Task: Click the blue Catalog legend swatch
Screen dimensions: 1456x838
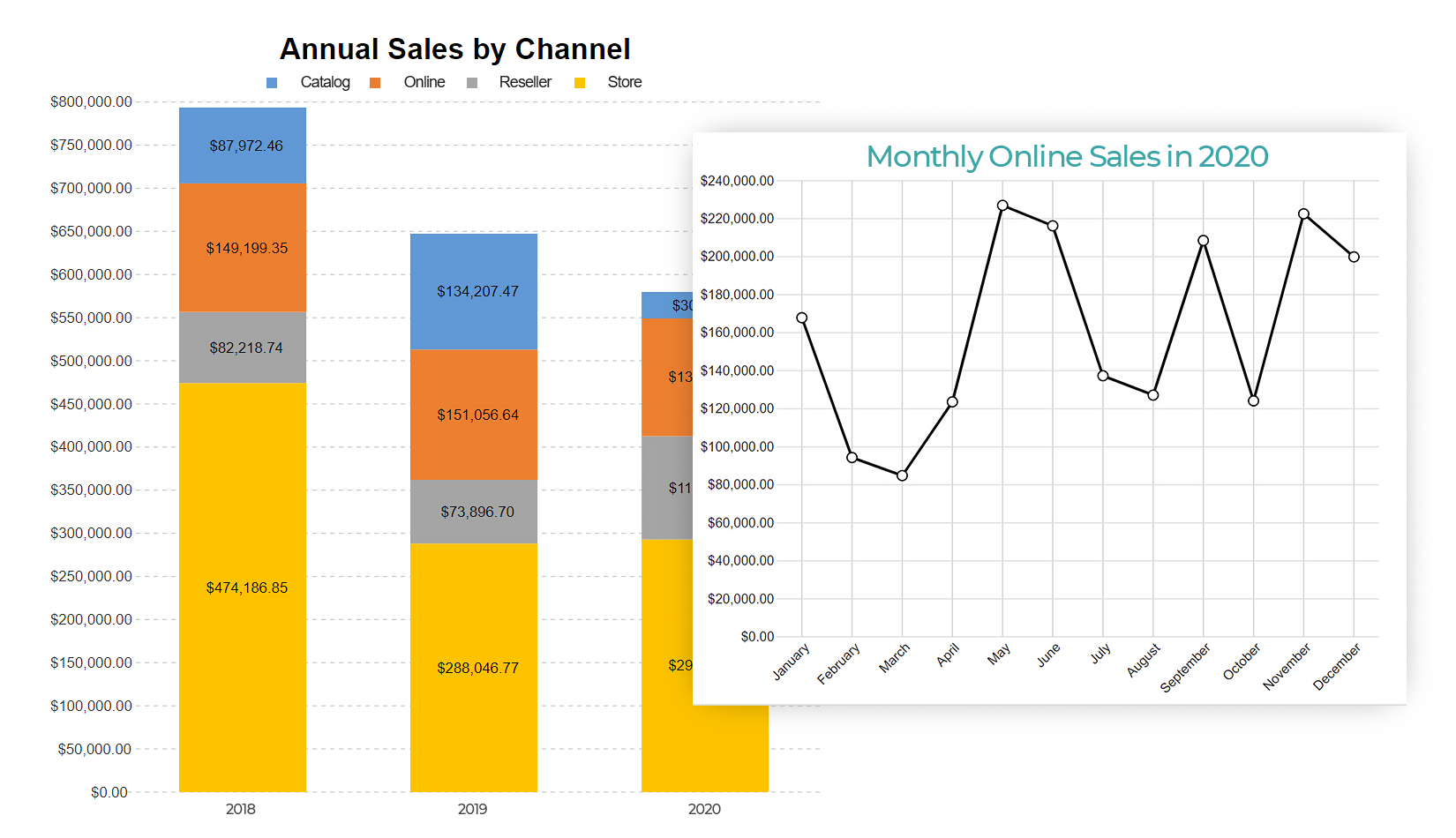Action: (272, 83)
